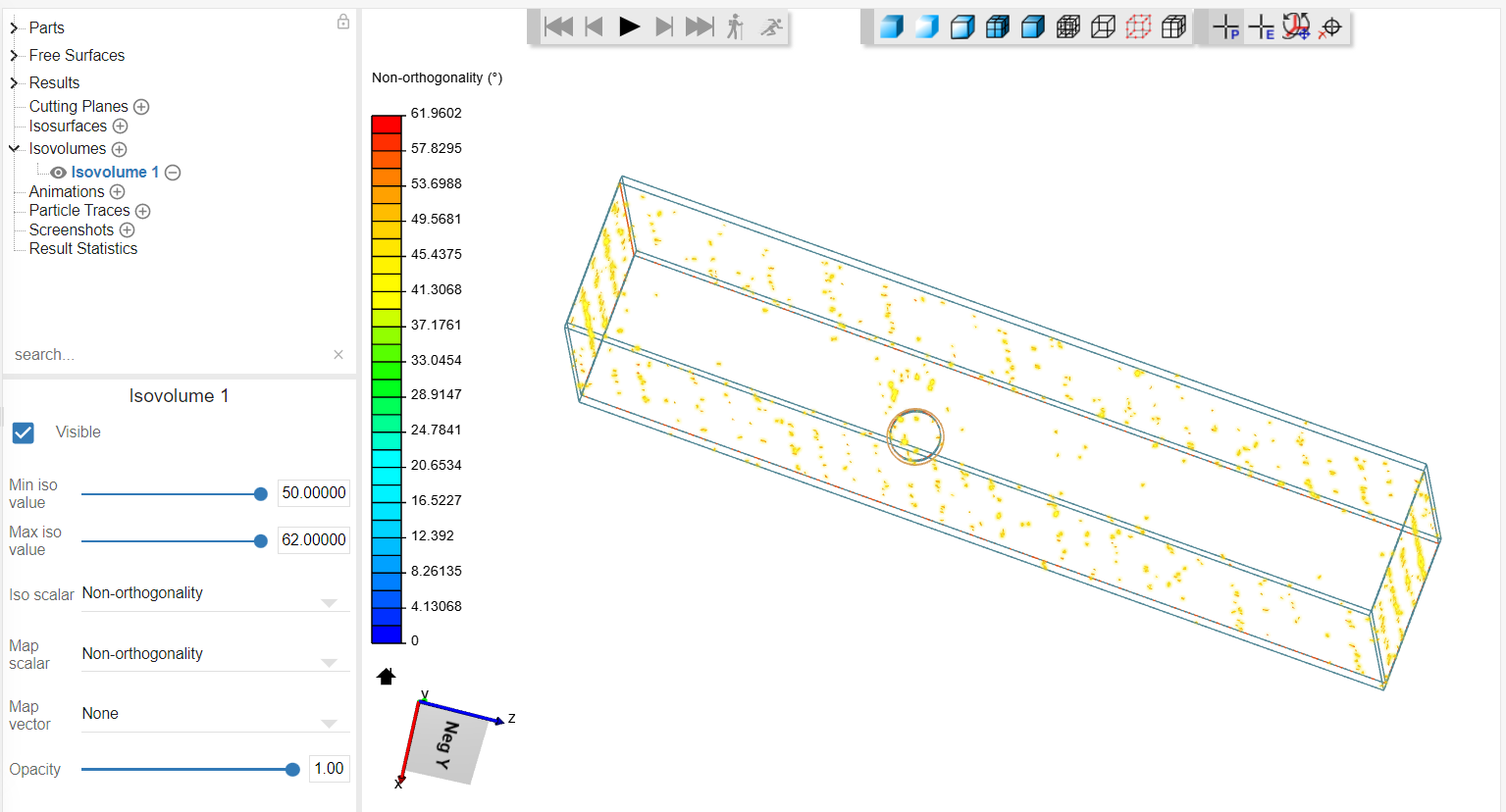Select the walking-speed animation icon
The image size is (1506, 812).
click(735, 26)
